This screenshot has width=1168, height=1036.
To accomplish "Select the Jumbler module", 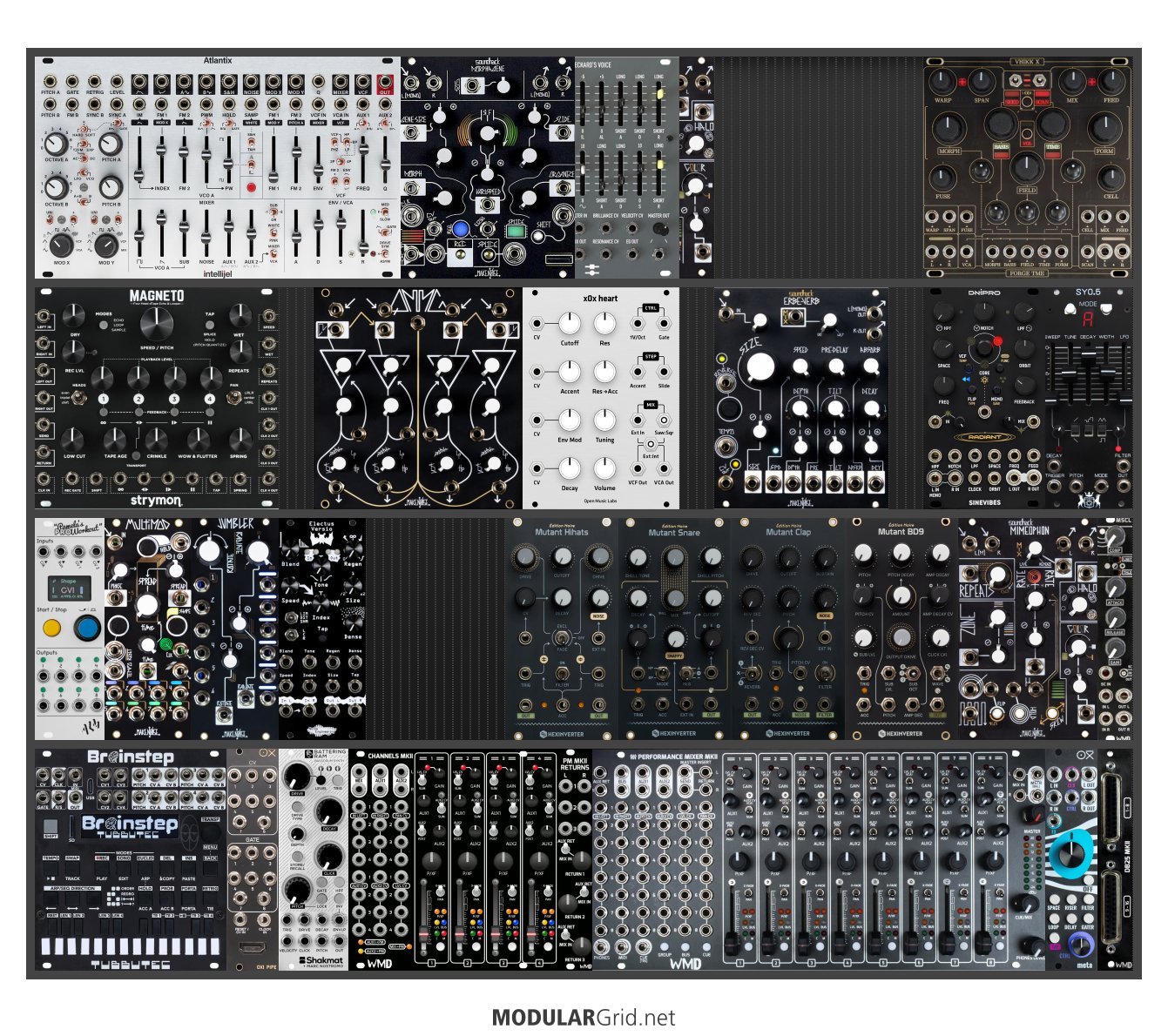I will (x=235, y=629).
